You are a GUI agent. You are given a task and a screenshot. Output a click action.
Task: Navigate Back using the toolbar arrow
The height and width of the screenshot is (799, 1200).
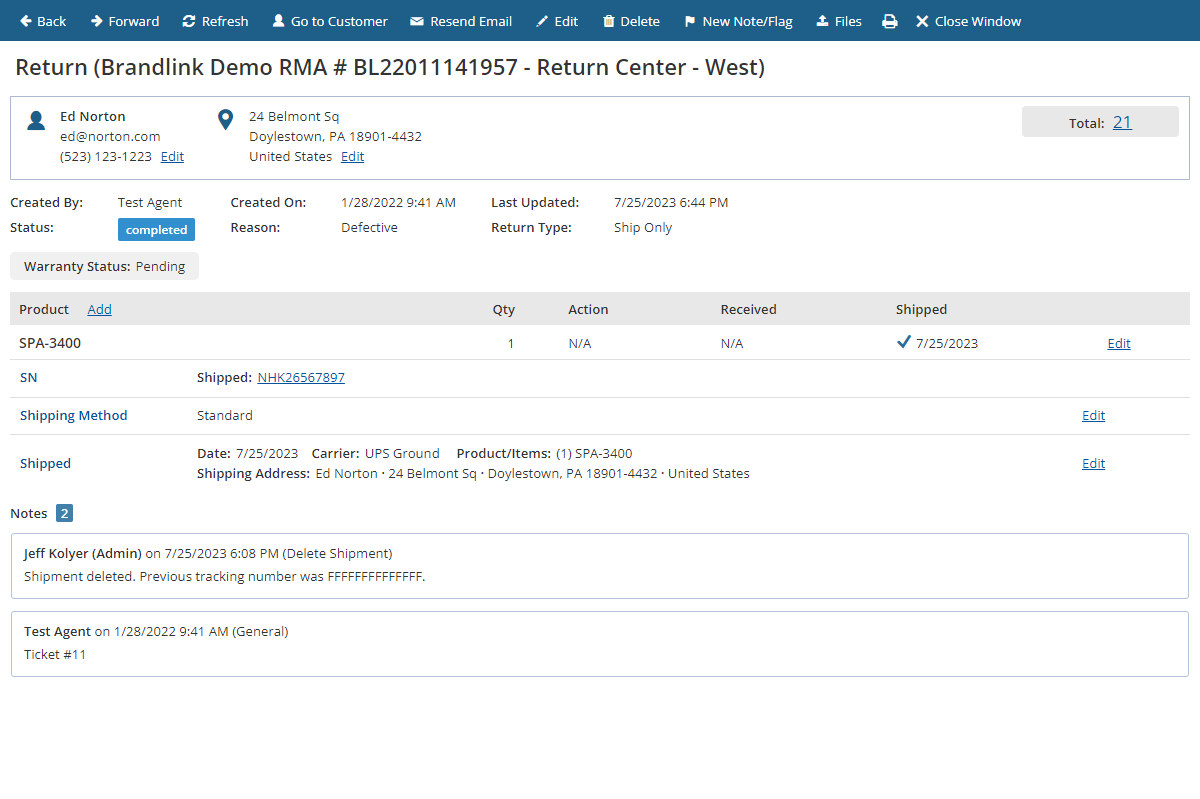[43, 20]
